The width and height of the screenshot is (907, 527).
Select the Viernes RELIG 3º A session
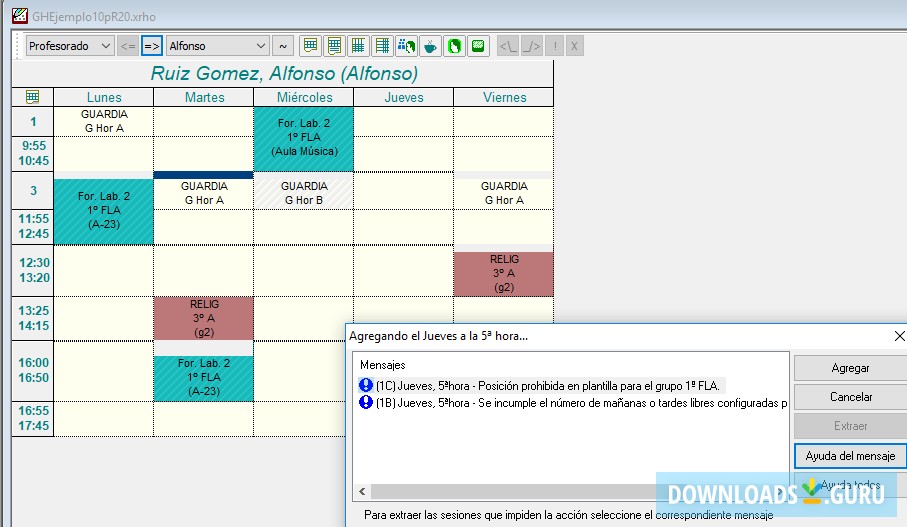click(504, 274)
